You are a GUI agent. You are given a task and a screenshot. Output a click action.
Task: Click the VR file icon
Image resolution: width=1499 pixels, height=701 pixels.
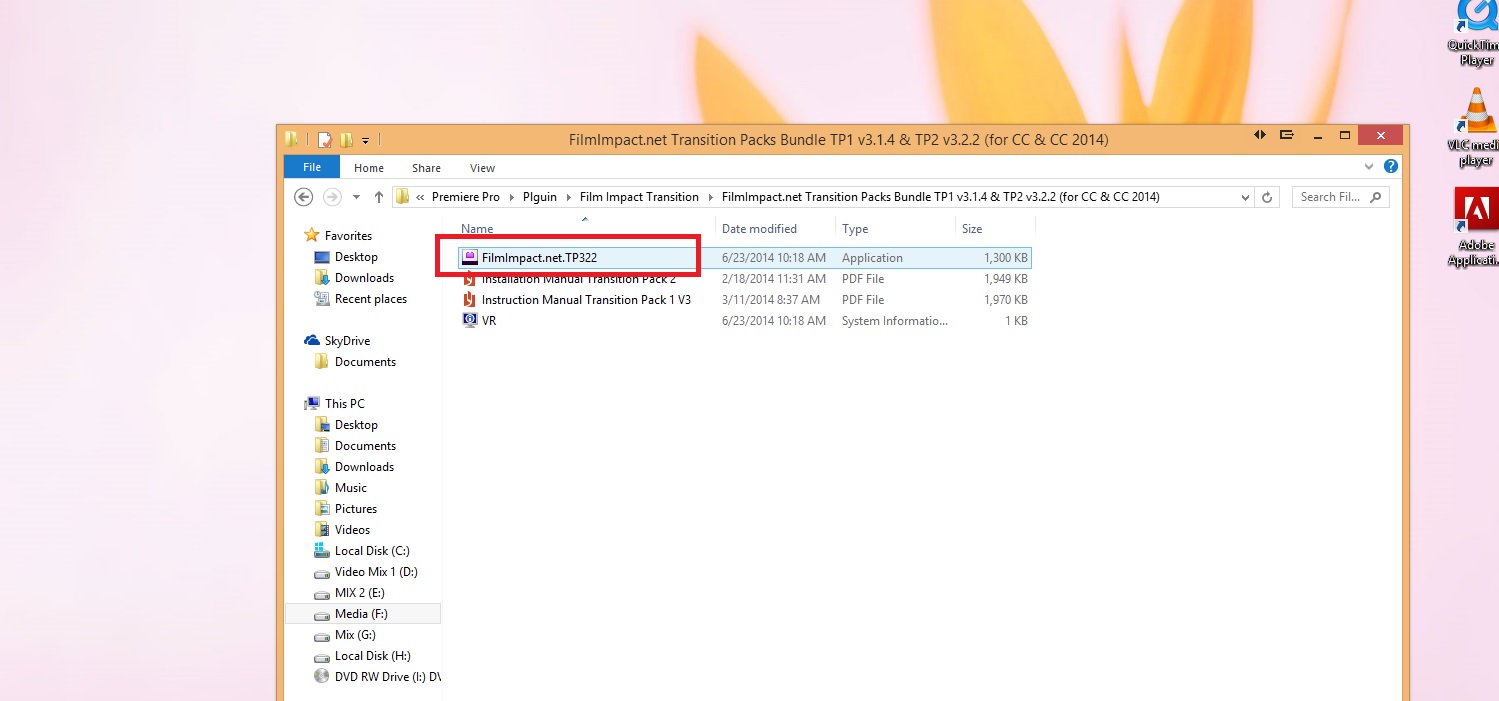pyautogui.click(x=470, y=321)
